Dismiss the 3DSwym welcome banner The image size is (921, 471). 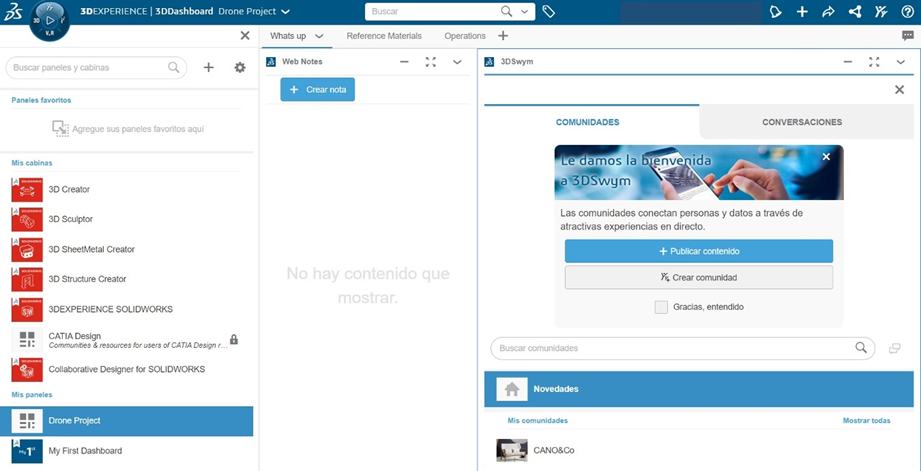coord(826,157)
